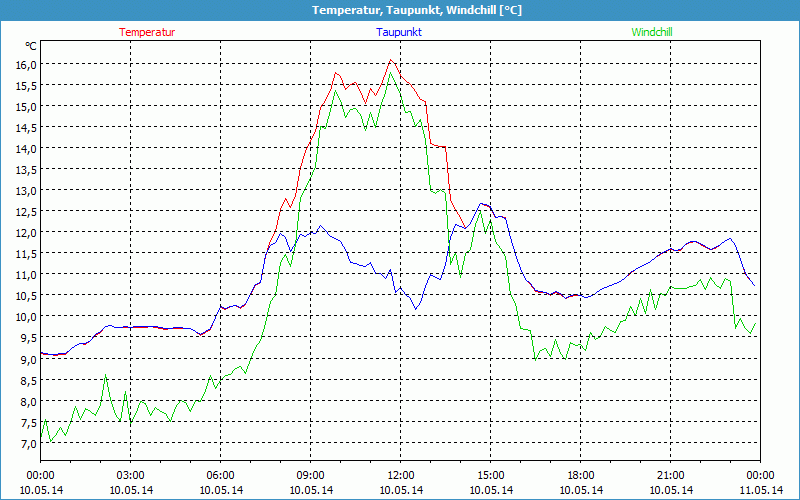Select the 12,0 y-axis tick label
Viewport: 800px width, 500px height.
(24, 232)
